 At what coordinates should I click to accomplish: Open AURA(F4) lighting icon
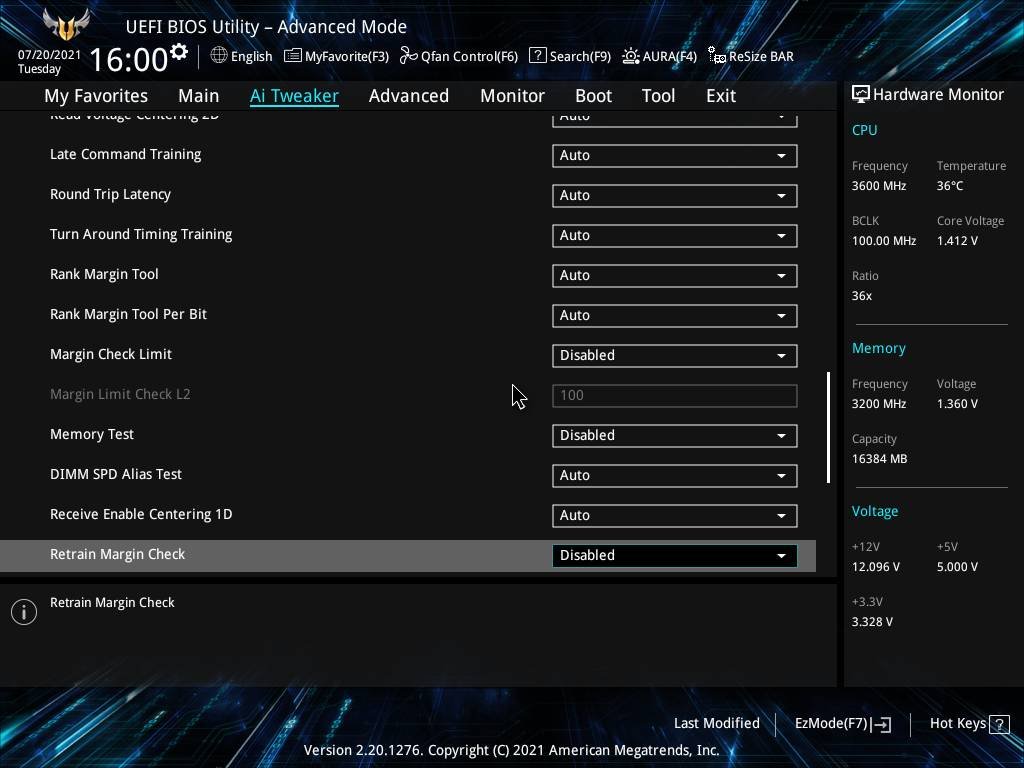[x=631, y=56]
